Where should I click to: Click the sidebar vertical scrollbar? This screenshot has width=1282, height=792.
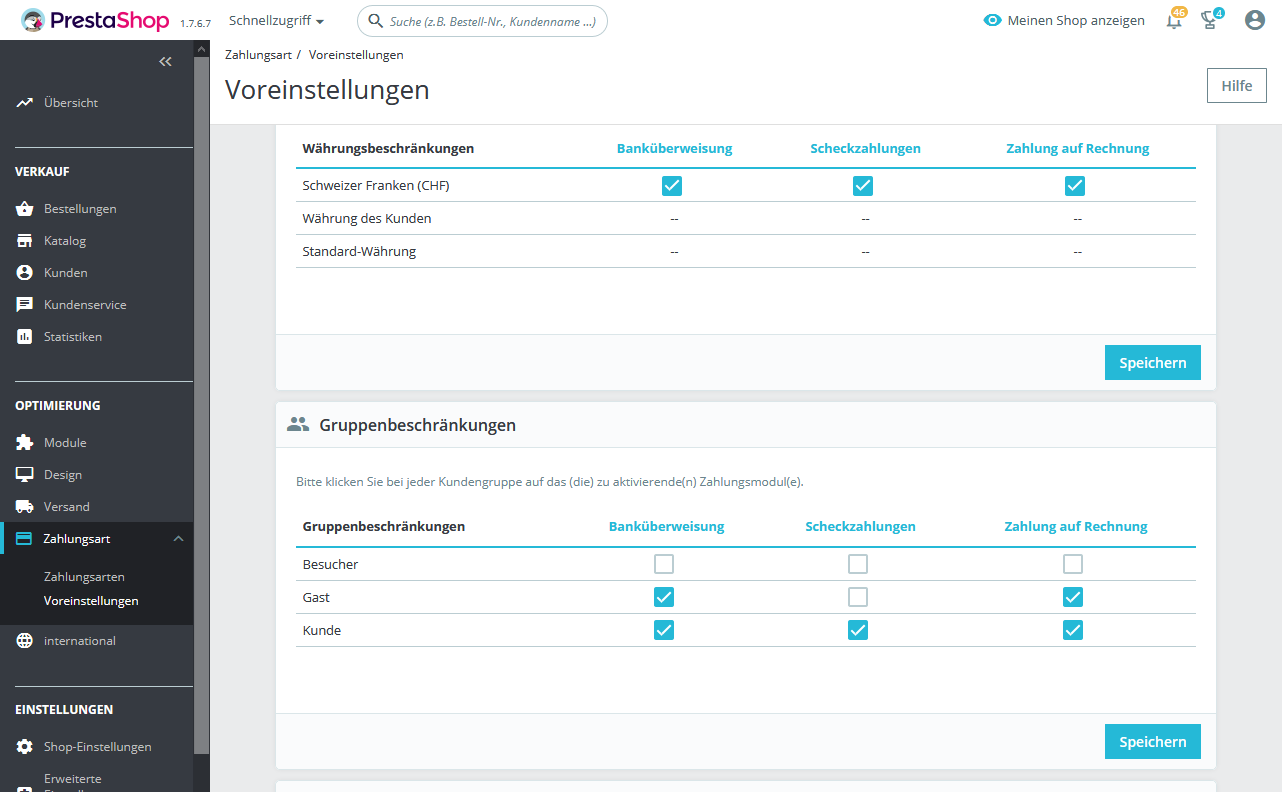point(202,400)
